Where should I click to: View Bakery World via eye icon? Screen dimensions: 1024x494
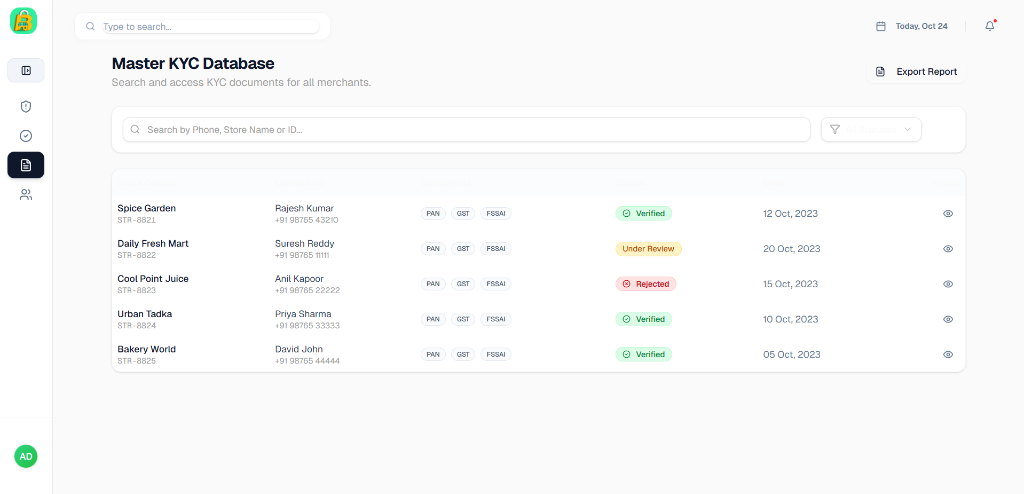click(947, 354)
